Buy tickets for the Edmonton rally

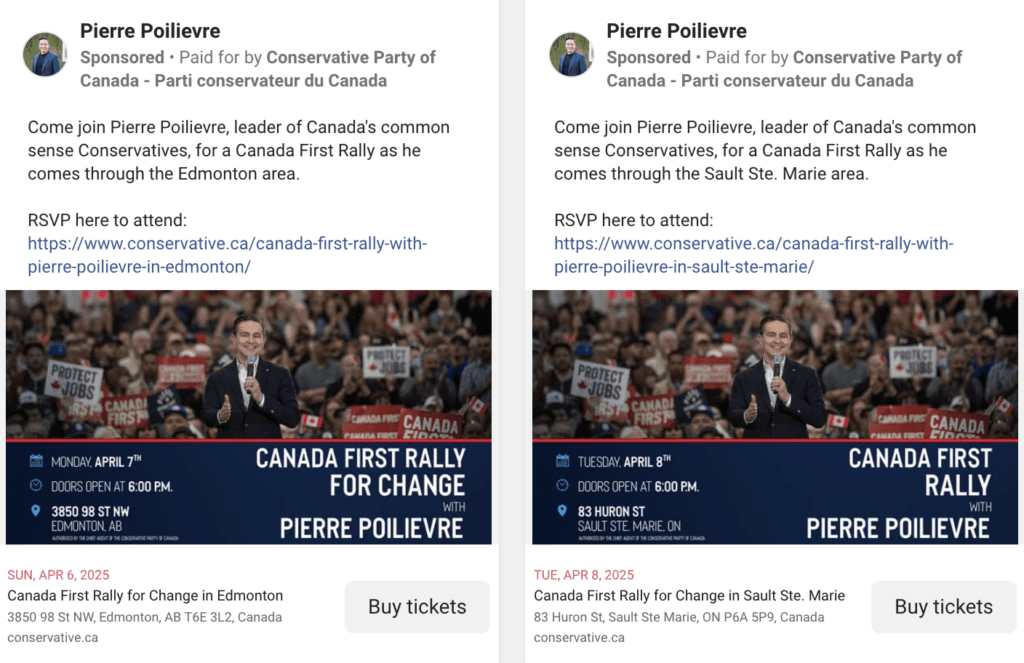417,607
